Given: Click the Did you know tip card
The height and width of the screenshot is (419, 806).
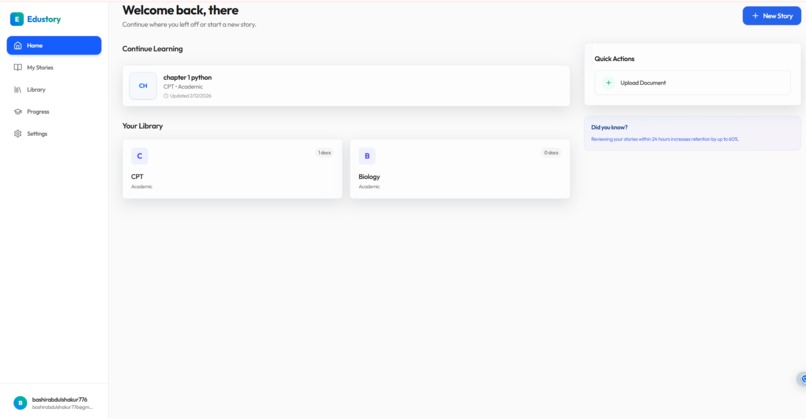Looking at the screenshot, I should pyautogui.click(x=692, y=133).
